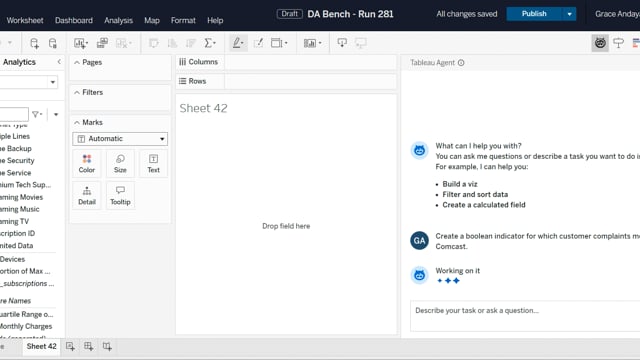640x360 pixels.
Task: Switch to the Analytics pane tab
Action: [19, 62]
